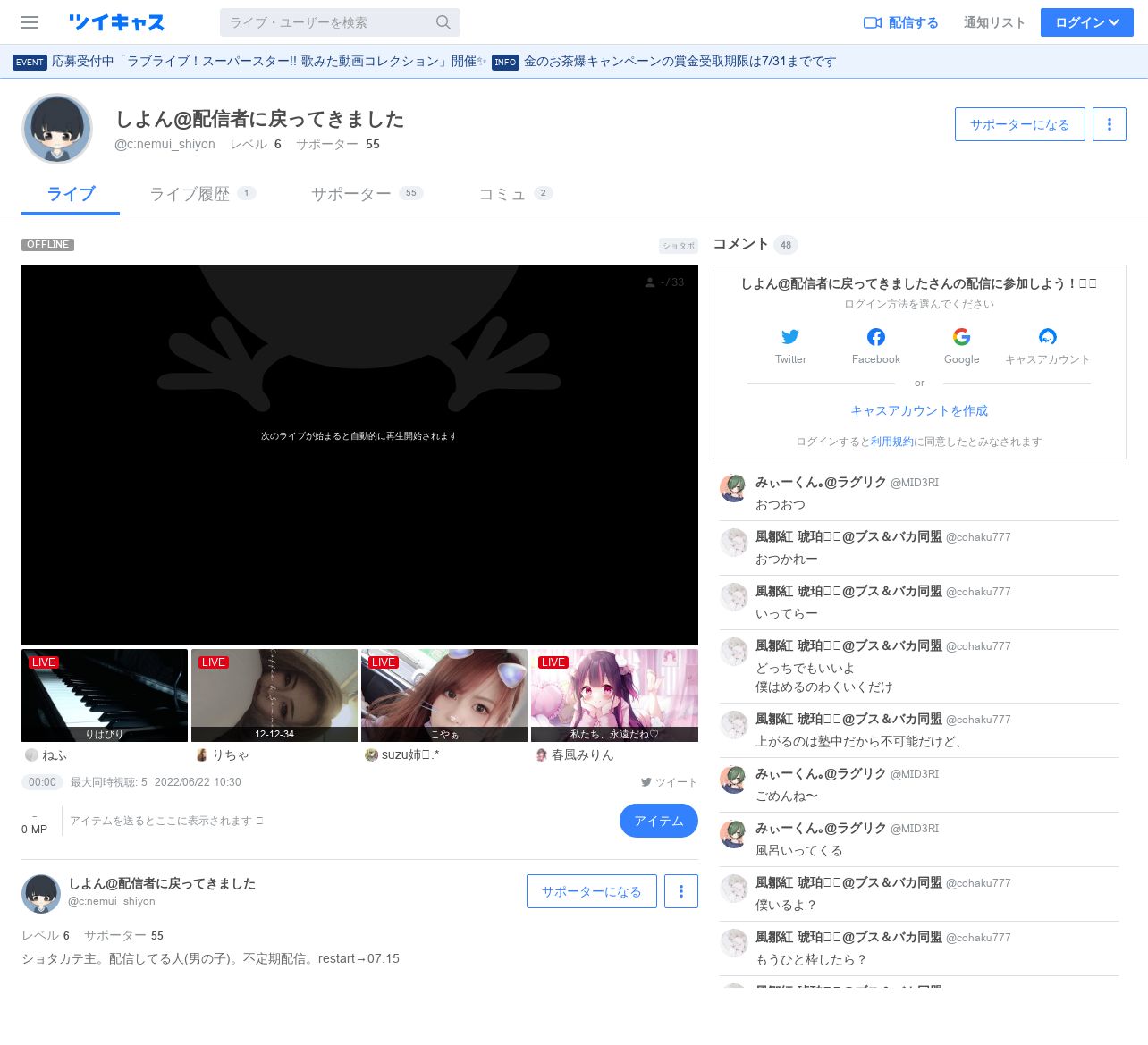Click the りちゃ streamer name
Image resolution: width=1148 pixels, height=1045 pixels.
coord(231,755)
